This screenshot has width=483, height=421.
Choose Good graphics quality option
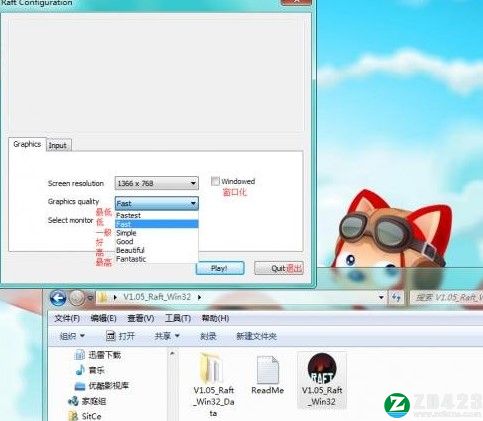[157, 241]
